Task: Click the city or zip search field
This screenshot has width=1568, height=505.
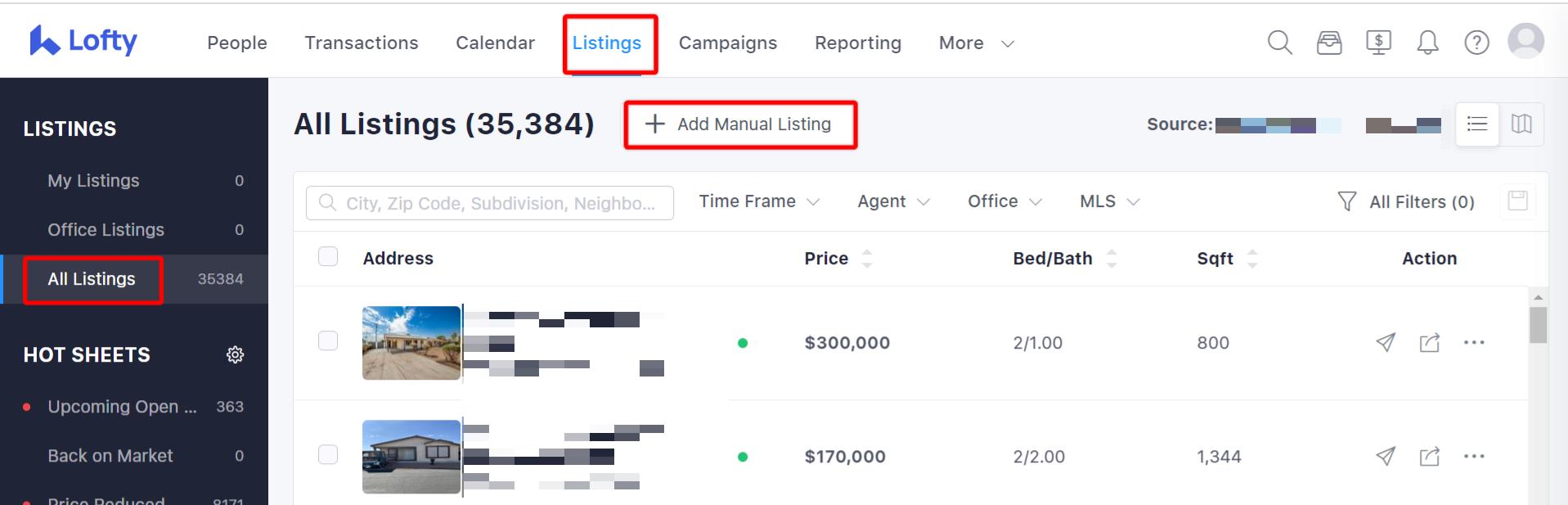Action: [490, 203]
